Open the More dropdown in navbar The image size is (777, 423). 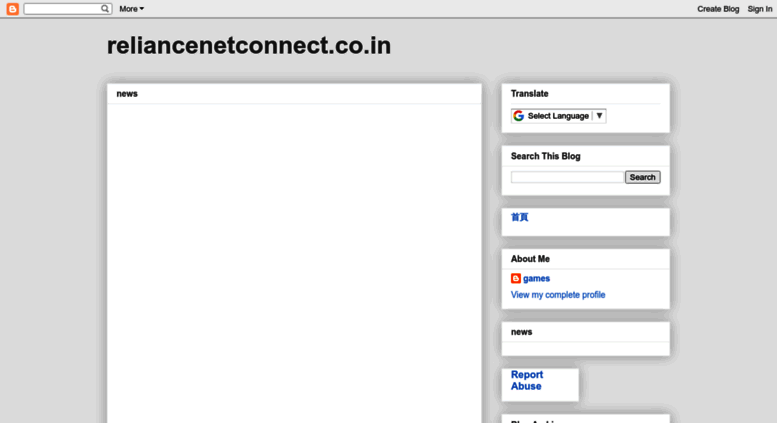click(131, 9)
